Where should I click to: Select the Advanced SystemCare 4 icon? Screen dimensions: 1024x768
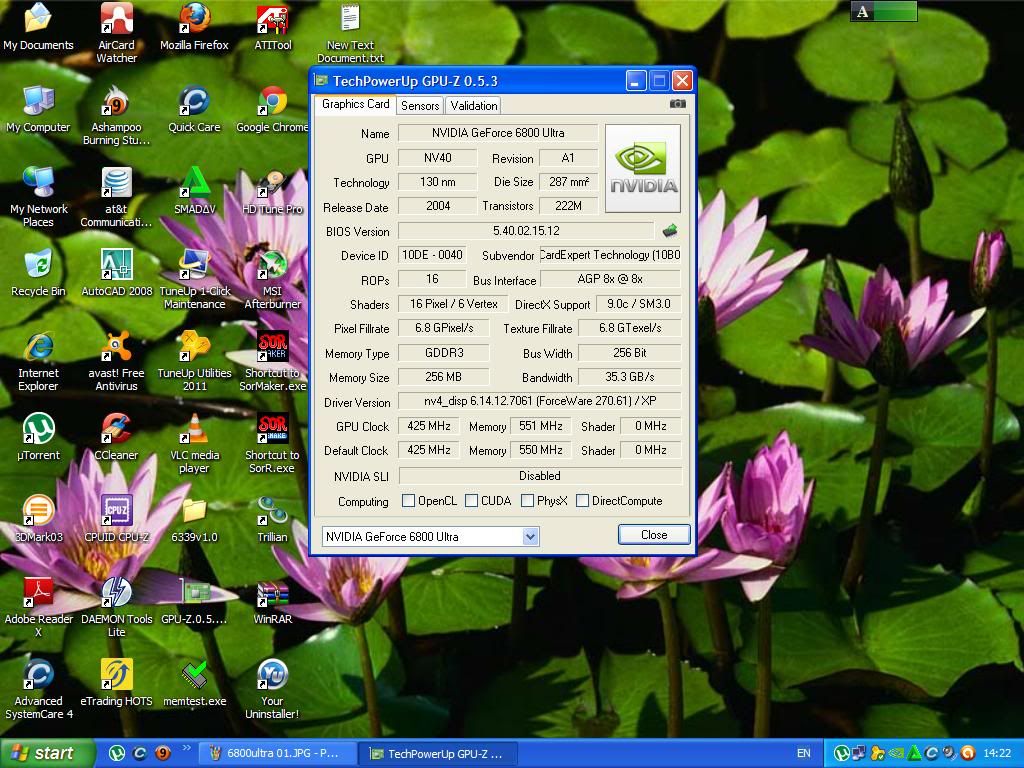pyautogui.click(x=38, y=690)
